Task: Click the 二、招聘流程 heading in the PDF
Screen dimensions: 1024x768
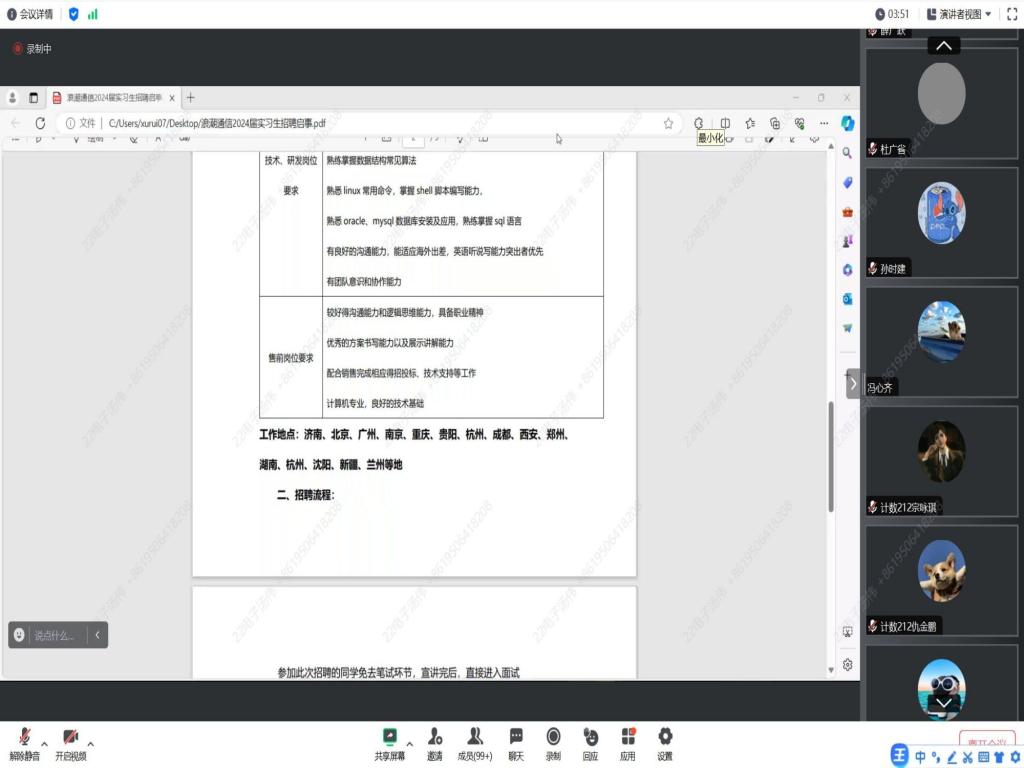Action: (x=306, y=495)
